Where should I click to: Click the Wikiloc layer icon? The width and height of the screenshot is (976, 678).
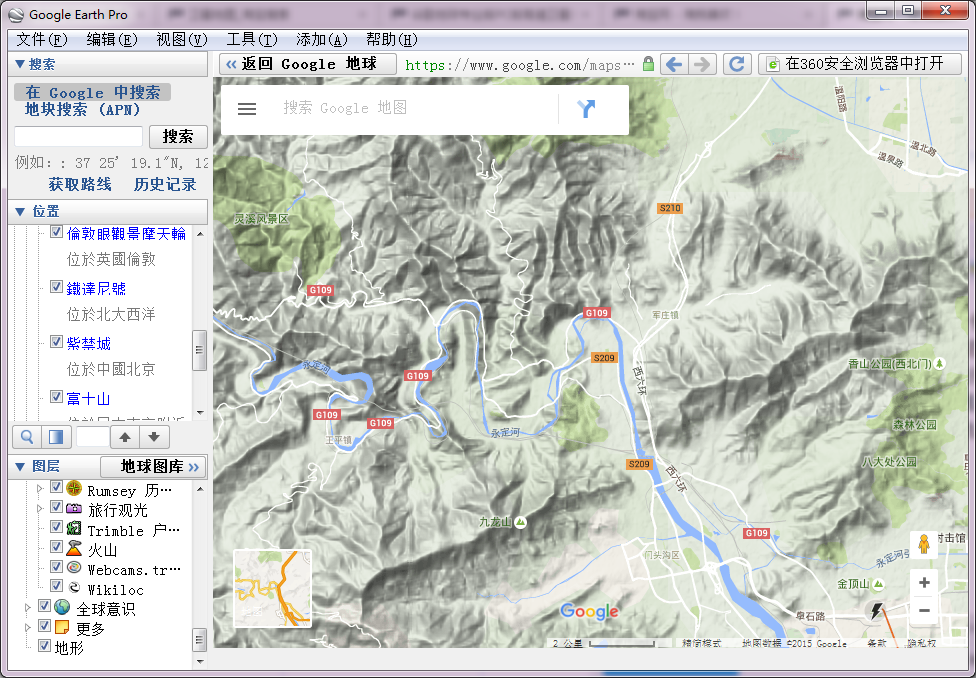click(x=74, y=587)
